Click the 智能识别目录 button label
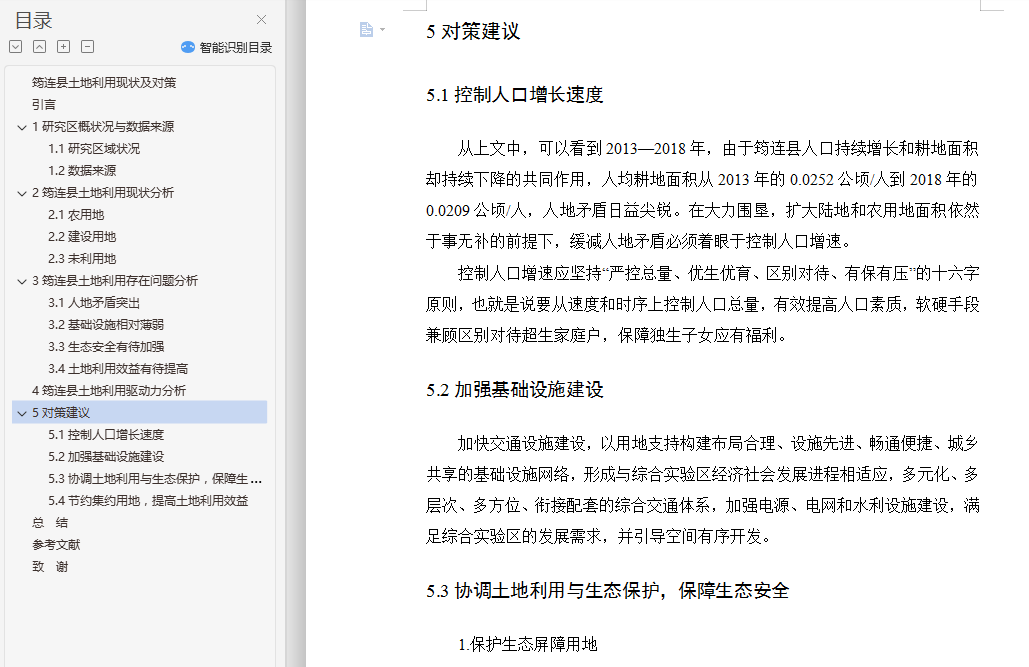1029x667 pixels. 236,47
